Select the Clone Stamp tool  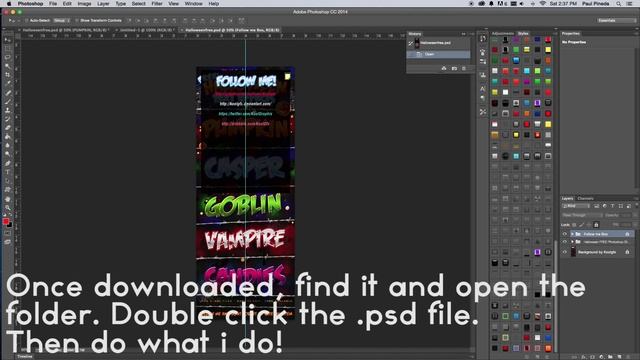(x=8, y=110)
